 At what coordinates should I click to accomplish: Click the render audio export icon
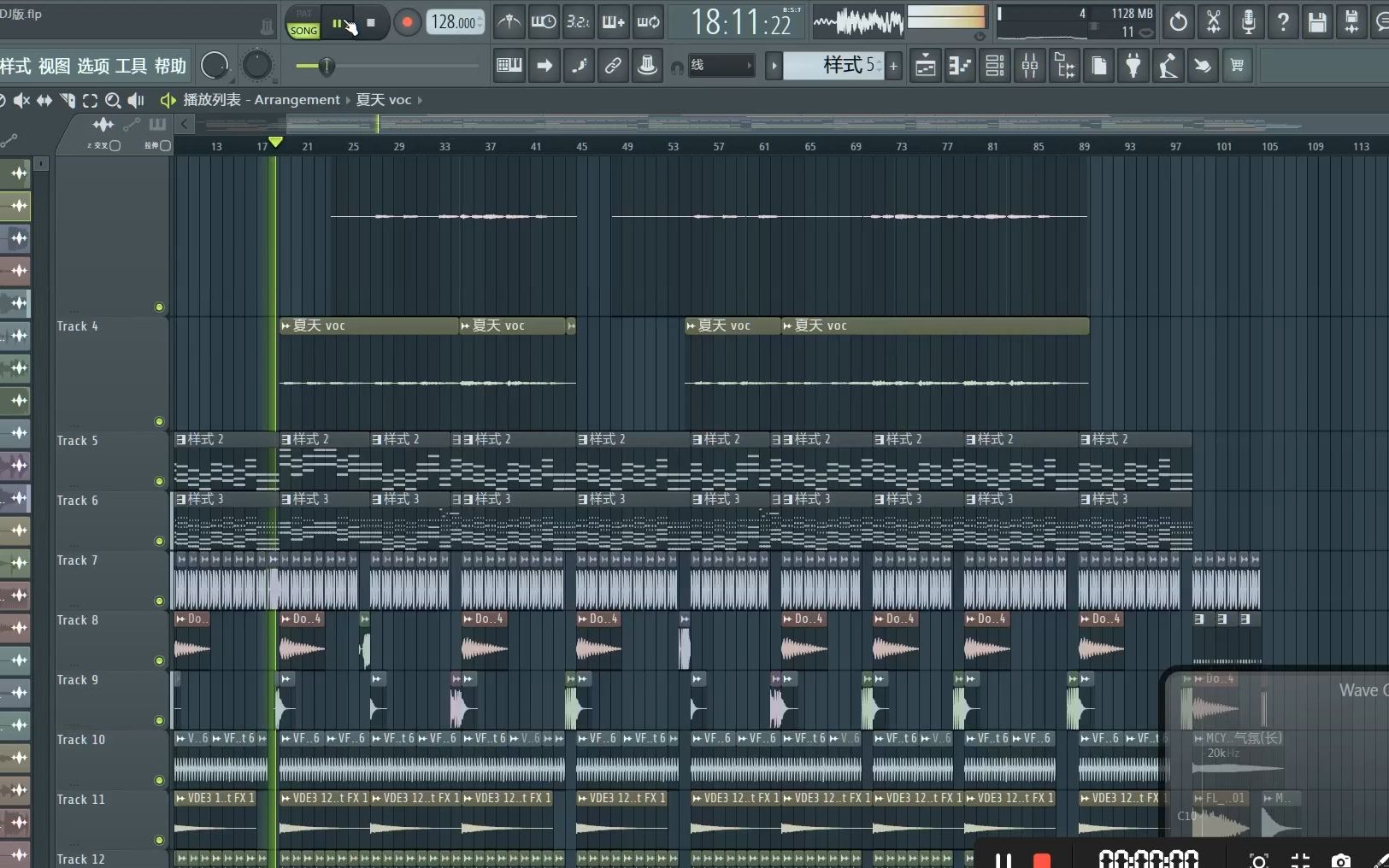(1352, 21)
